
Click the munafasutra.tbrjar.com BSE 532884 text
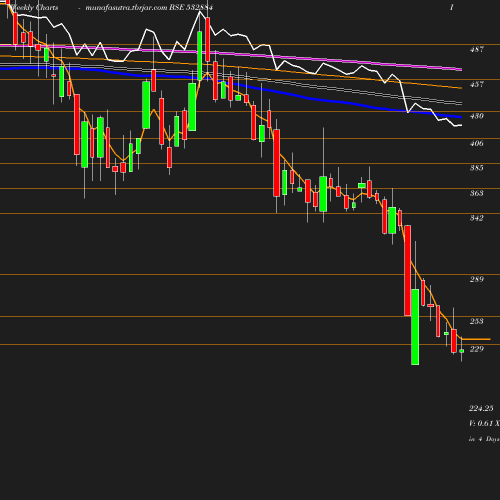tap(149, 7)
